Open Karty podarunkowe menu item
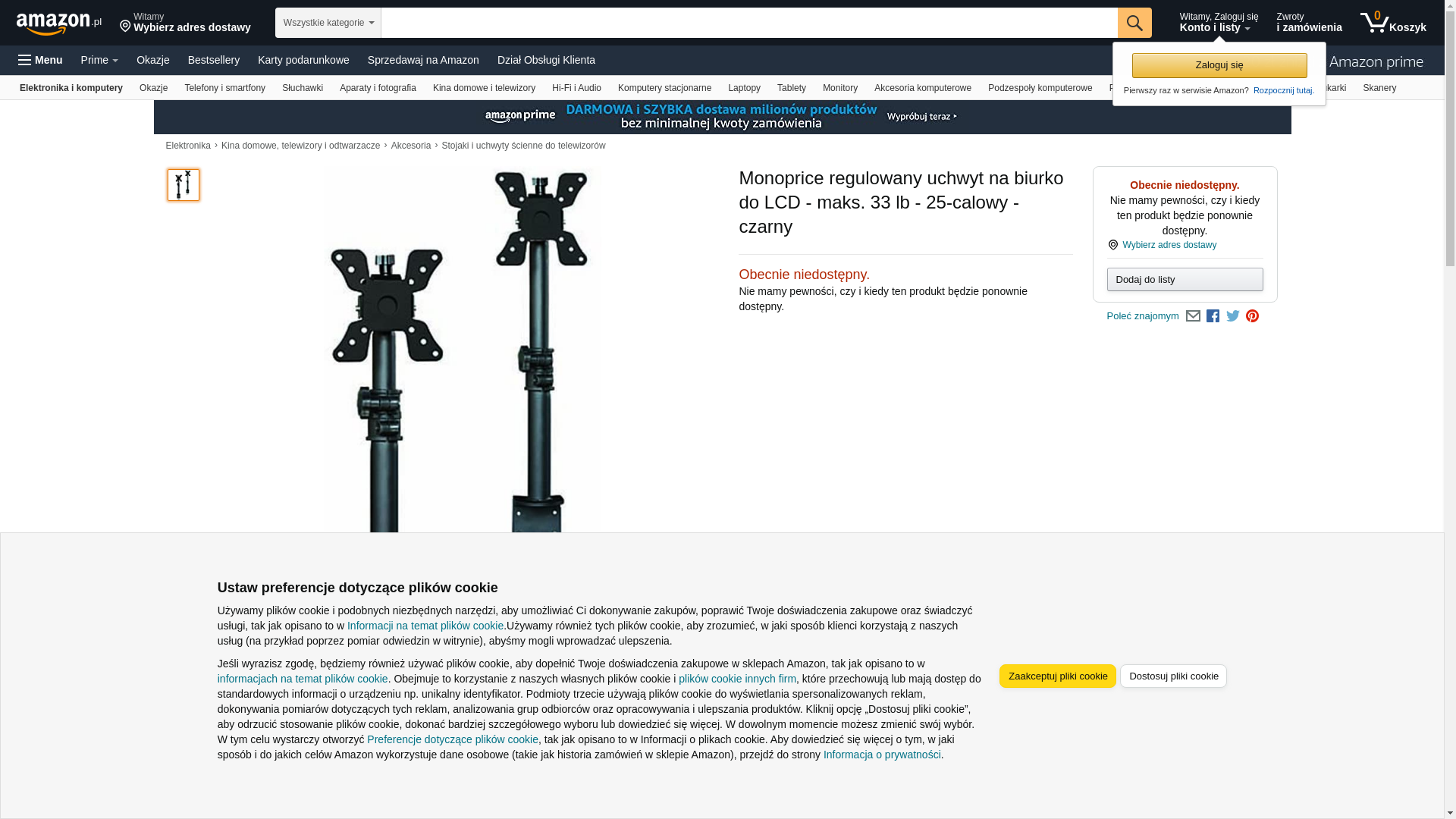Viewport: 1456px width, 819px height. [303, 60]
